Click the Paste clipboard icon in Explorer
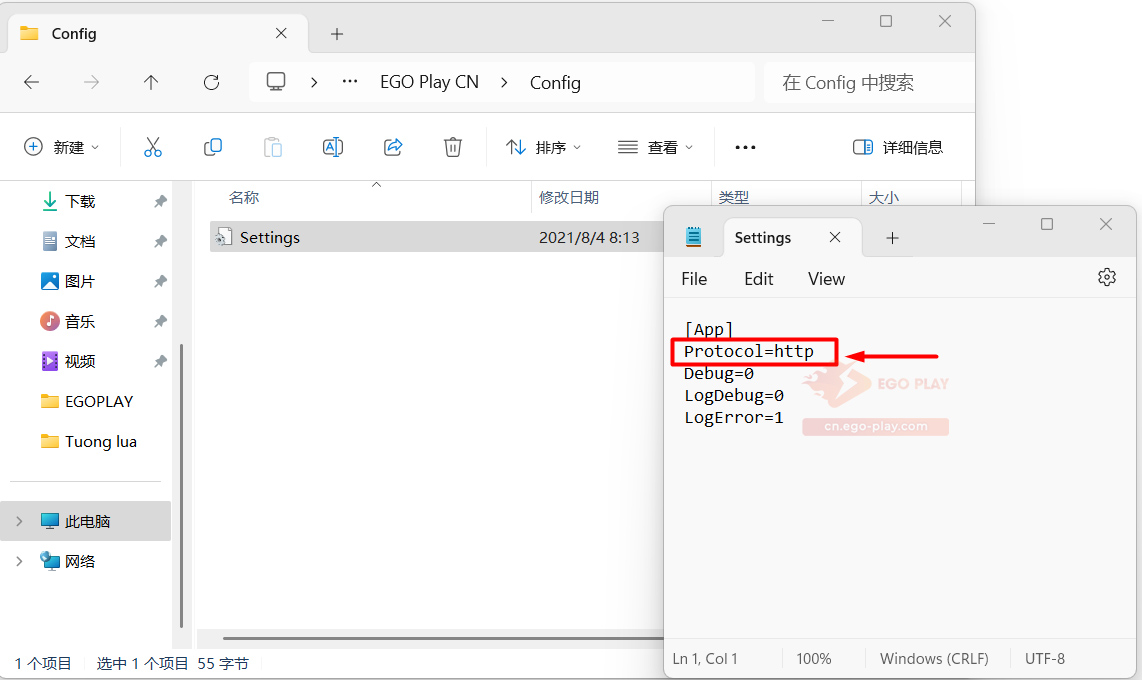 tap(272, 147)
